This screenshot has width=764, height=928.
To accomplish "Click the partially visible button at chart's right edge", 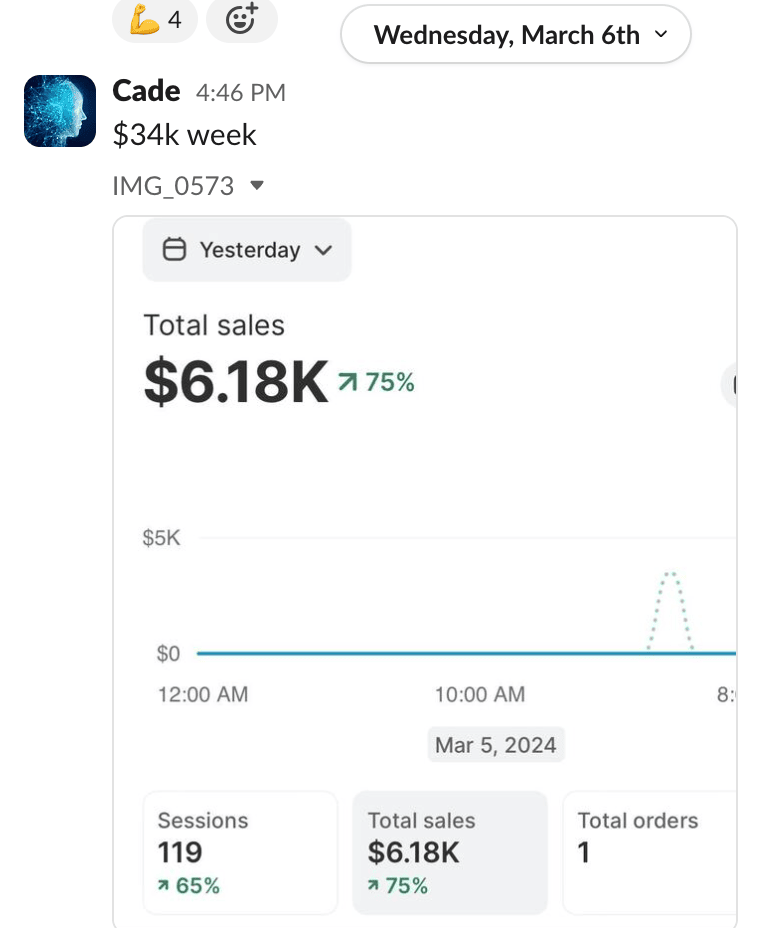I will 730,384.
